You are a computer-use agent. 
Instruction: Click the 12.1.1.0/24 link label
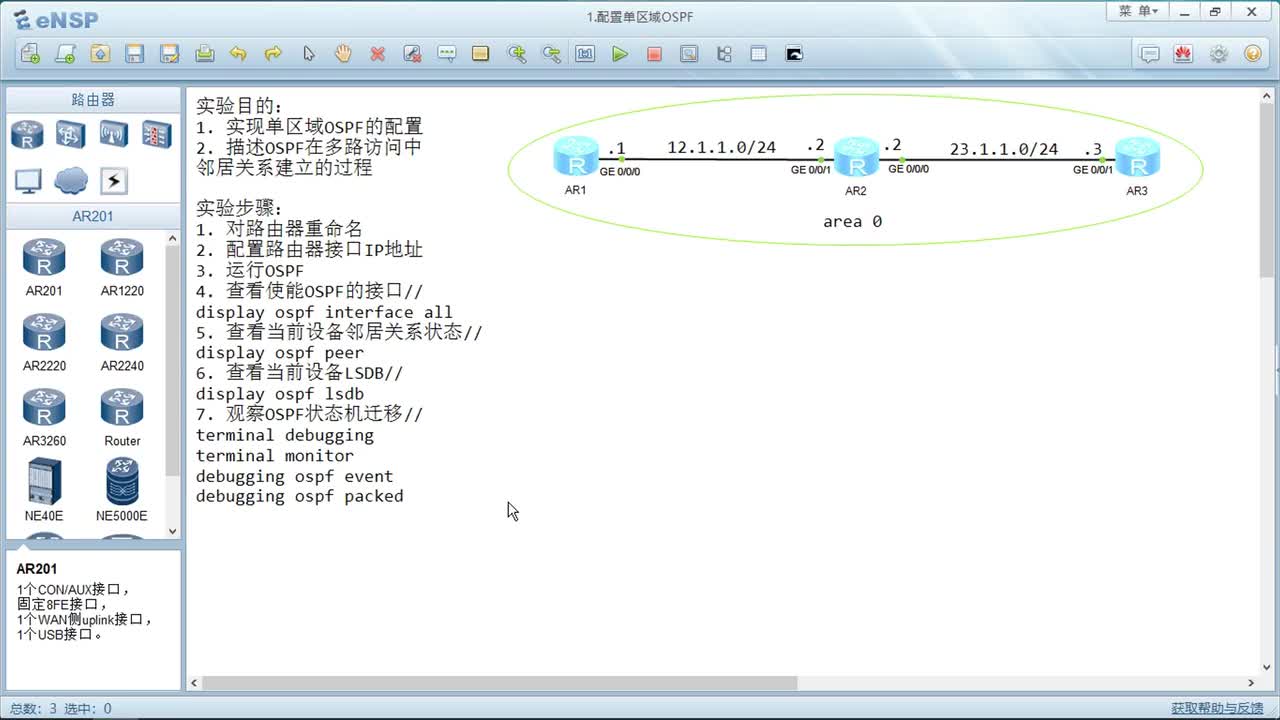[x=721, y=147]
